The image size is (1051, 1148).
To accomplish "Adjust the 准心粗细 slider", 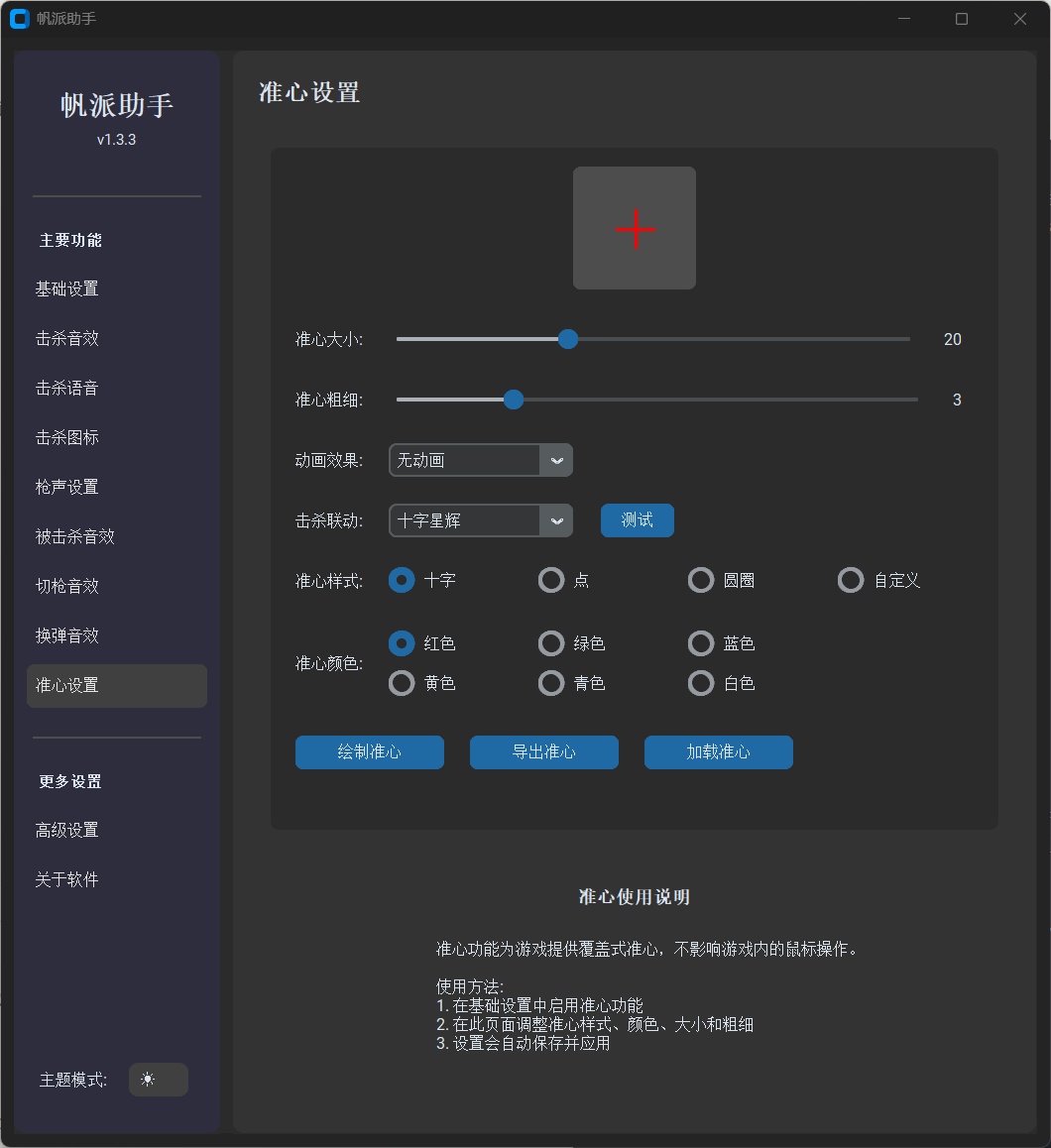I will [x=513, y=400].
